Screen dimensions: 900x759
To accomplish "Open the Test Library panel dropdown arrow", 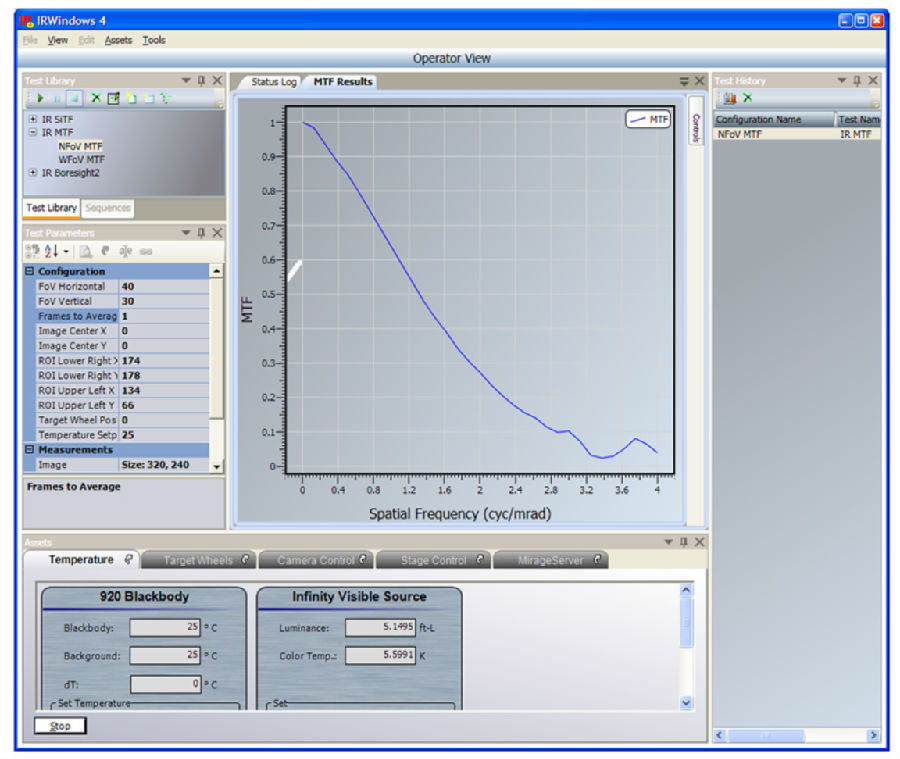I will (x=186, y=80).
